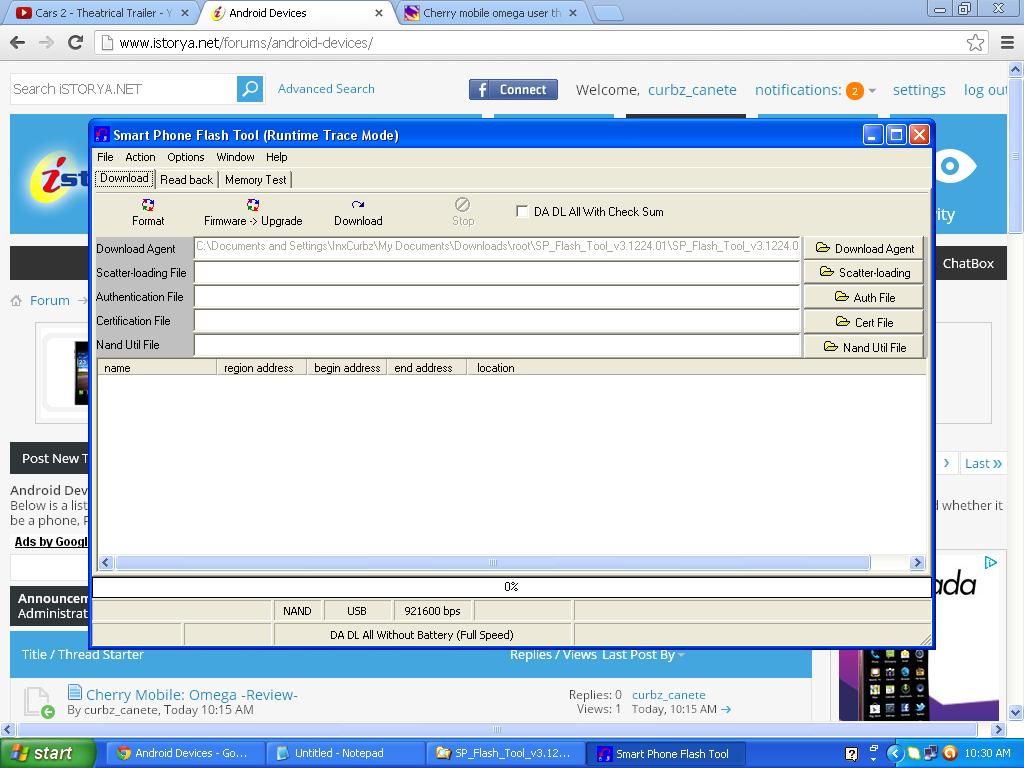Open the curbz_canete welcome profile link
The height and width of the screenshot is (768, 1024).
tap(692, 90)
